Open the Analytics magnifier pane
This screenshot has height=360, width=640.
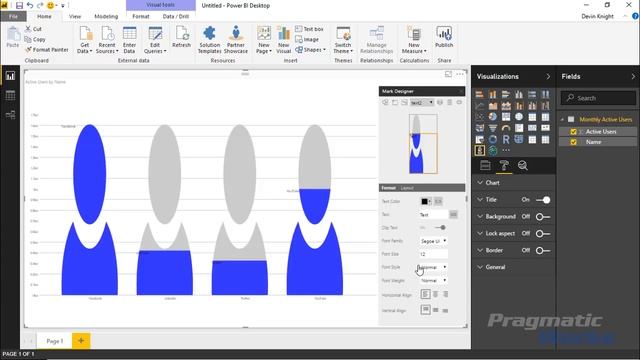(522, 165)
